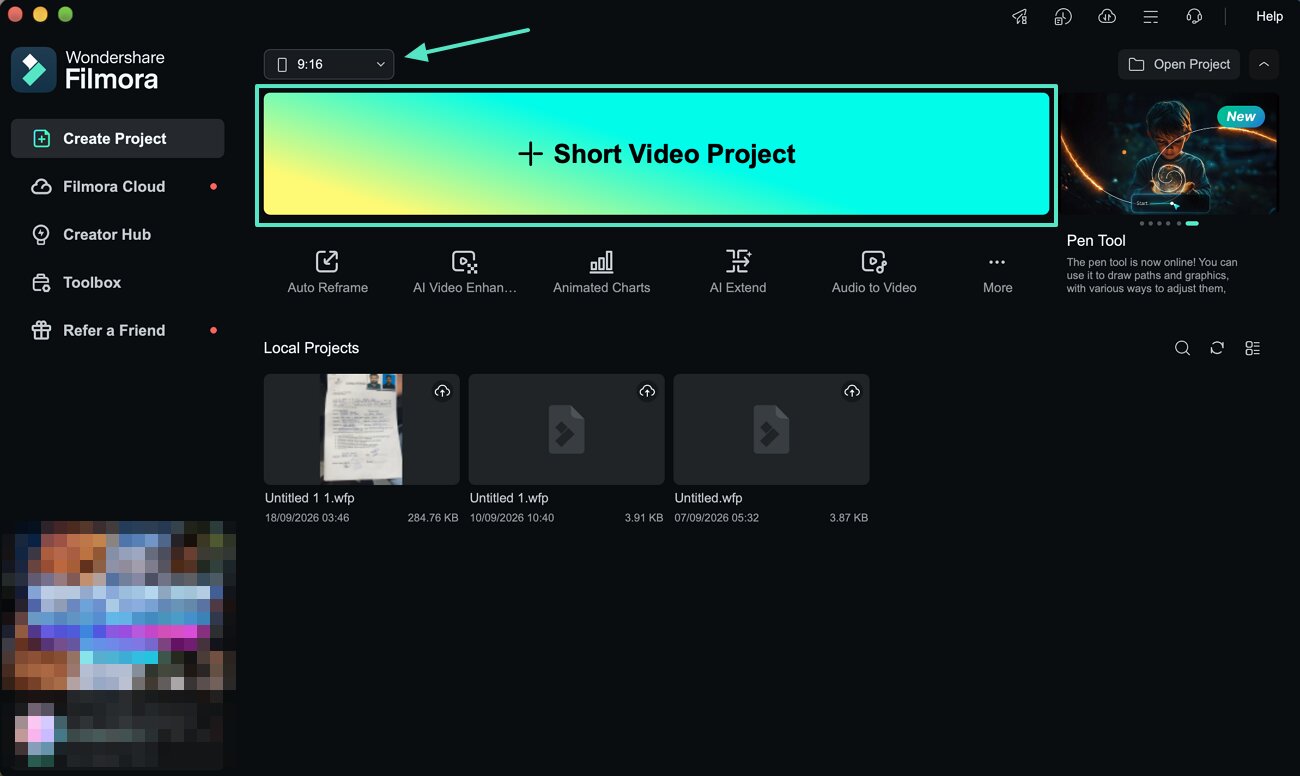Screen dimensions: 1300x776
Task: Collapse the banner using the chevron beside Open Project
Action: (x=1264, y=64)
